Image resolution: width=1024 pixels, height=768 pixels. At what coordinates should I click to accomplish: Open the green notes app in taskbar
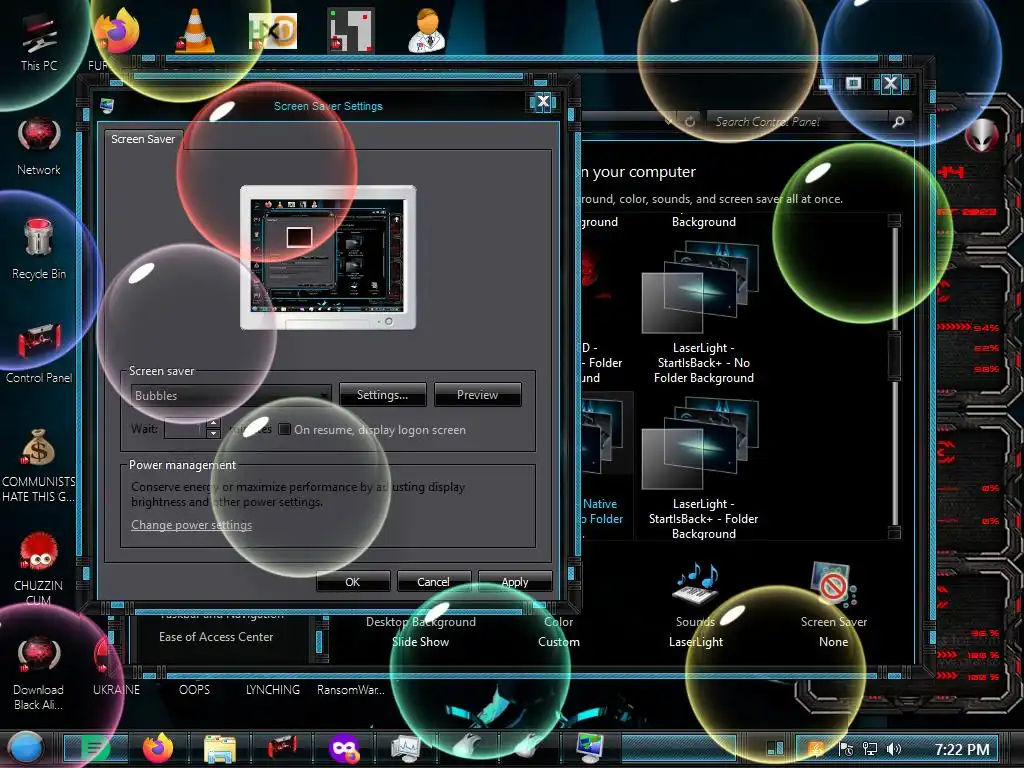click(x=95, y=748)
